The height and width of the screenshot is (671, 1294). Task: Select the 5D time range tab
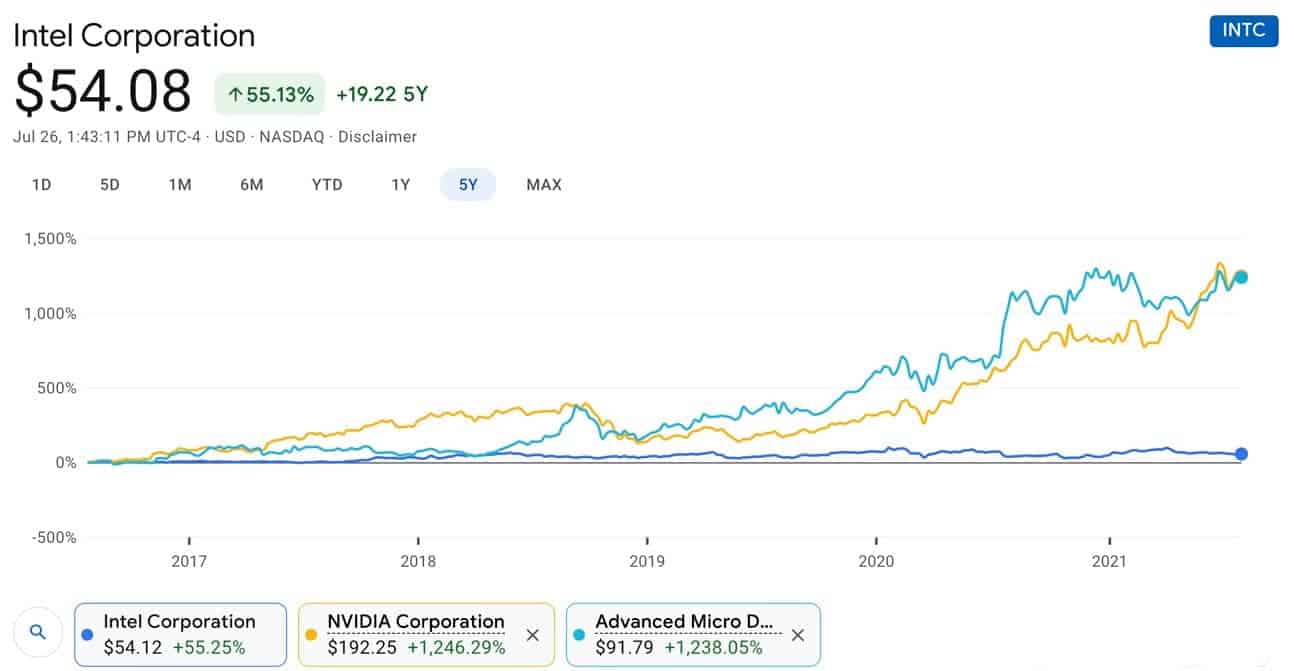[110, 185]
